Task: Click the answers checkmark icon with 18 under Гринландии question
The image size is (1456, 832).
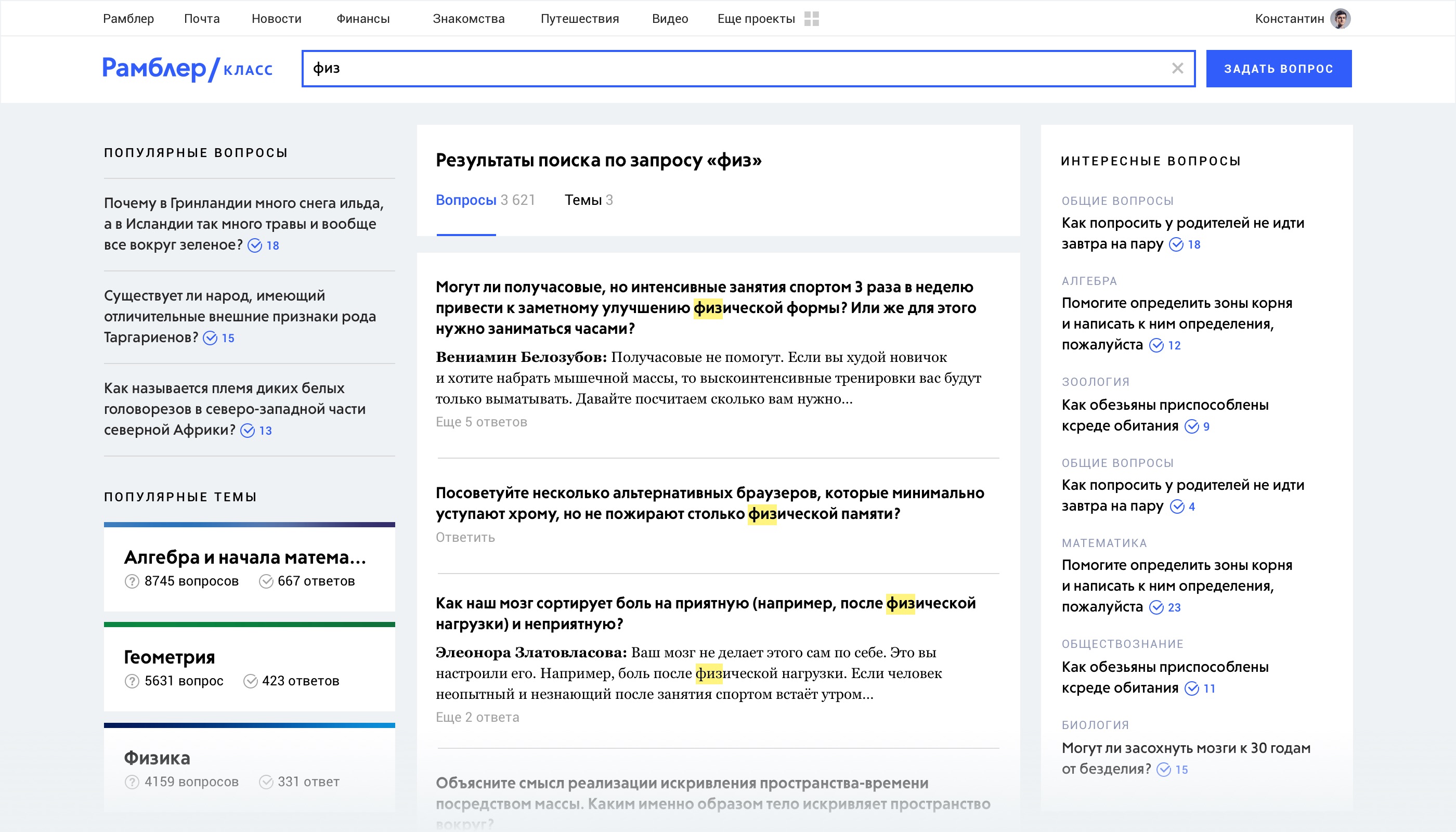Action: pyautogui.click(x=255, y=246)
